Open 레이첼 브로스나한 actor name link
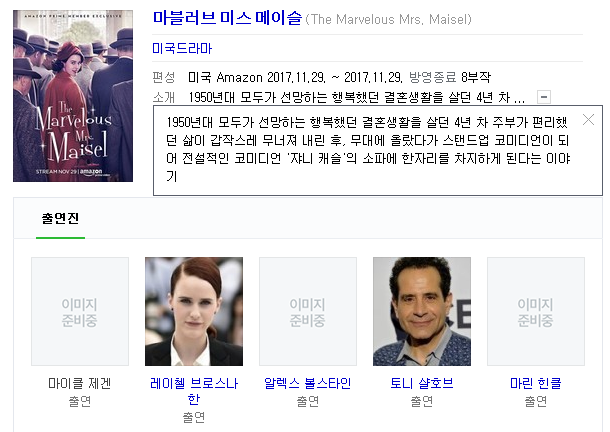This screenshot has height=432, width=610. [x=194, y=391]
